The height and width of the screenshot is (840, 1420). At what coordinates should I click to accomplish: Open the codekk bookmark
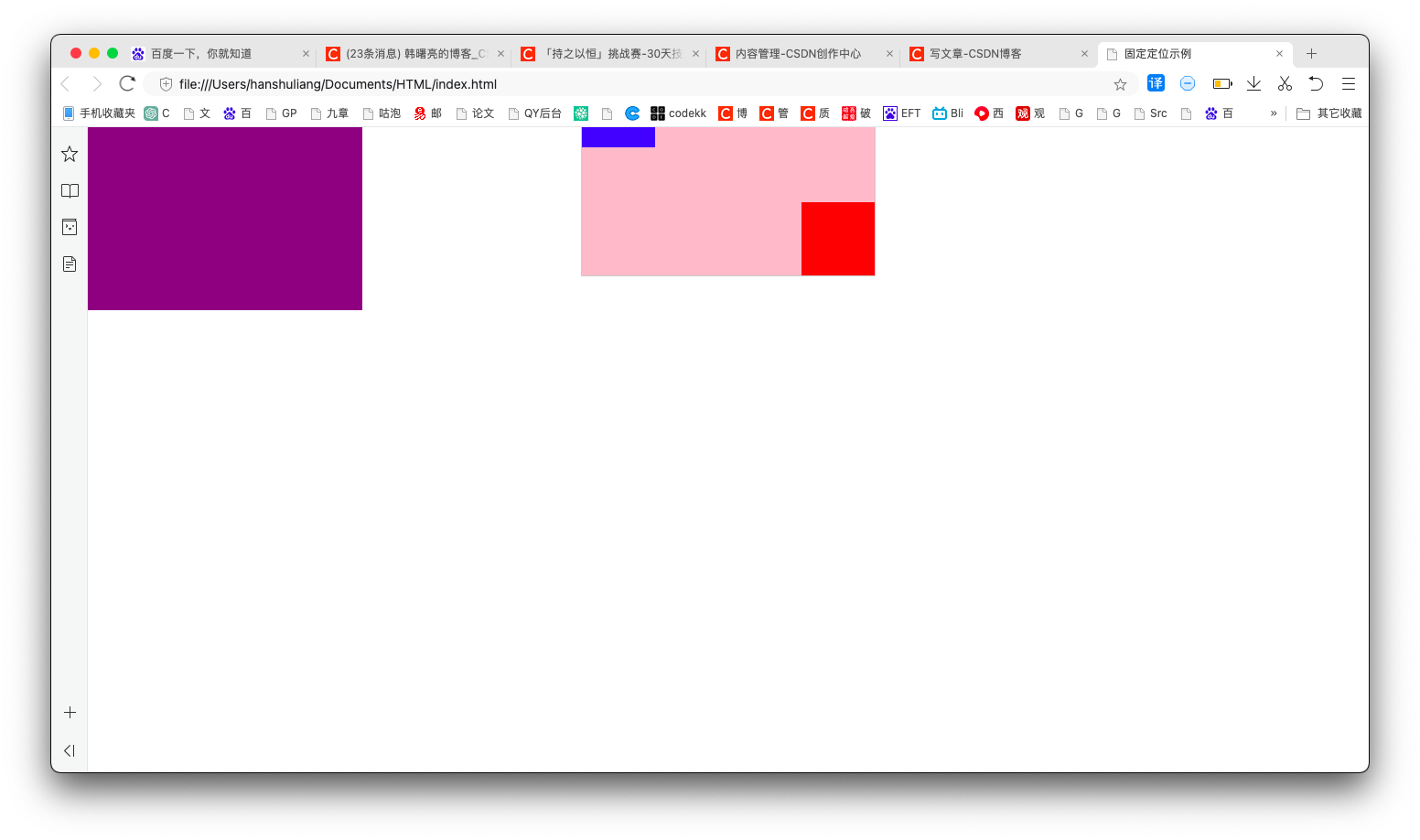click(678, 113)
